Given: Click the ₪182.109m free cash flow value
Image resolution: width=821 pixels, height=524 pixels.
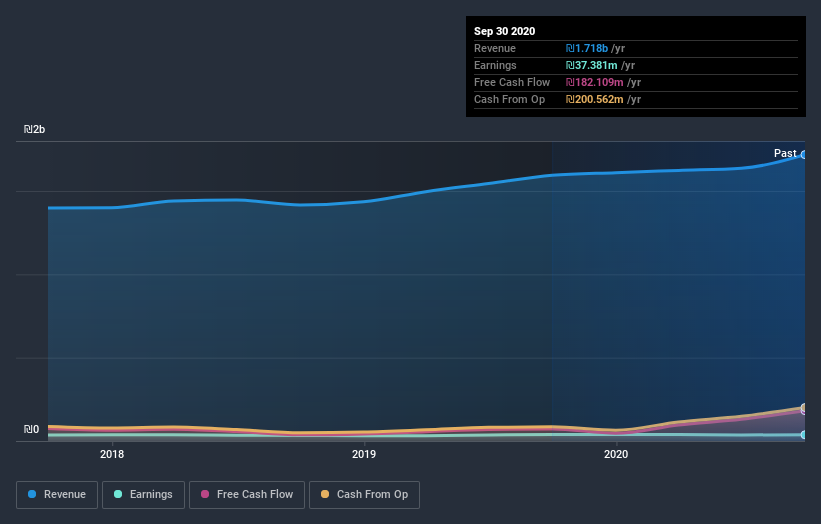Looking at the screenshot, I should click(594, 82).
